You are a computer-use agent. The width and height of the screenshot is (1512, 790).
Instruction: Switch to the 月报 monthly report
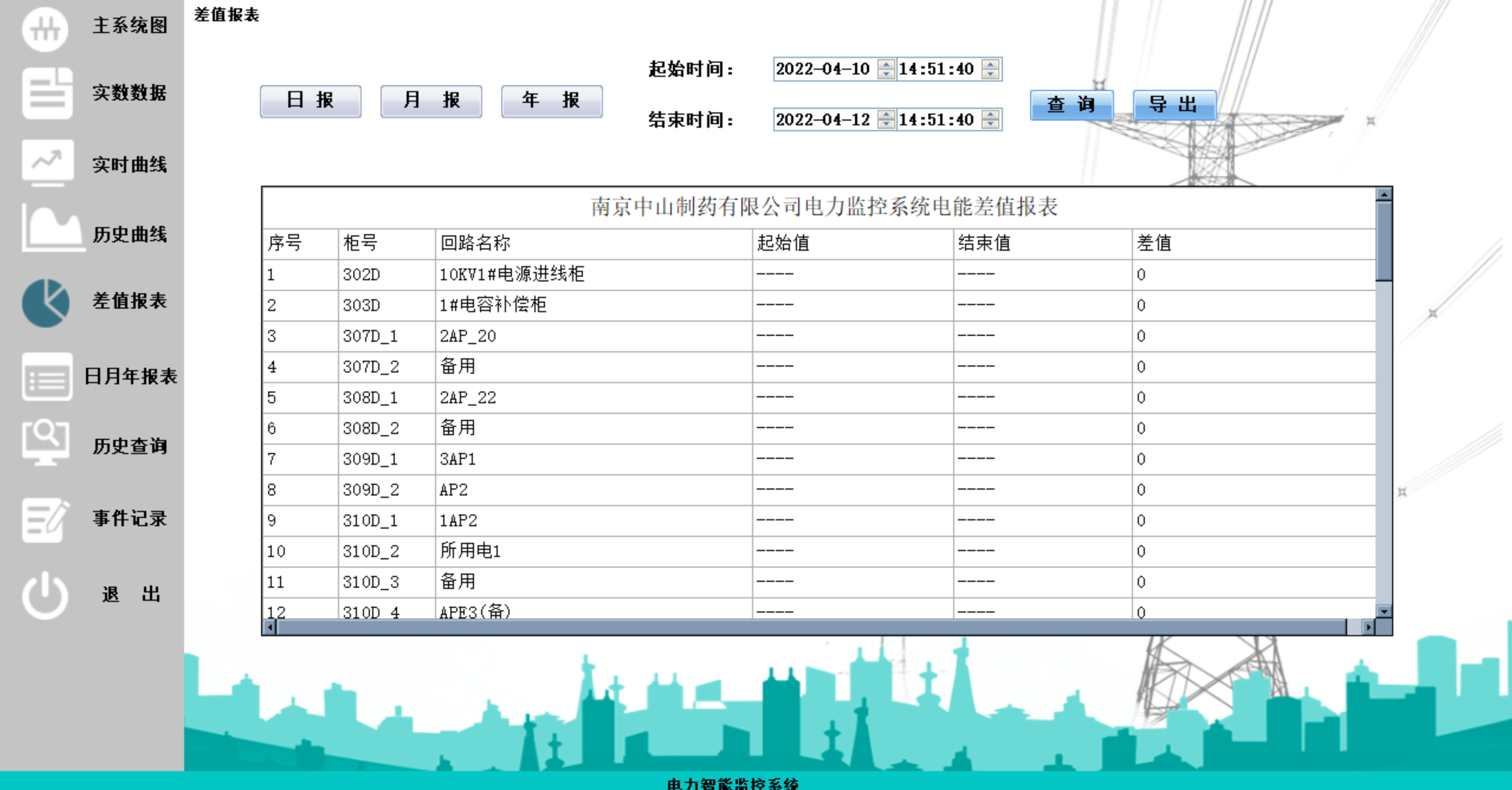tap(431, 101)
